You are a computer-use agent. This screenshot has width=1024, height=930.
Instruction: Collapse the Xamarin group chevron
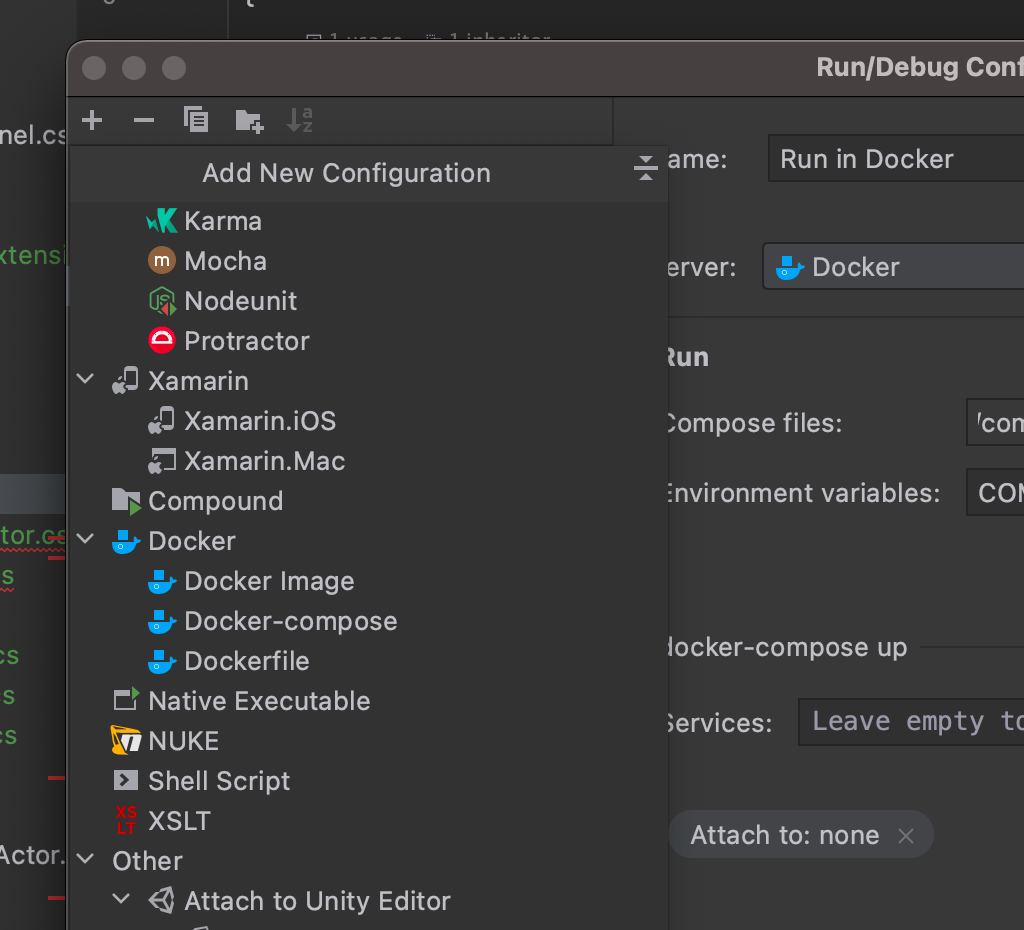click(85, 379)
